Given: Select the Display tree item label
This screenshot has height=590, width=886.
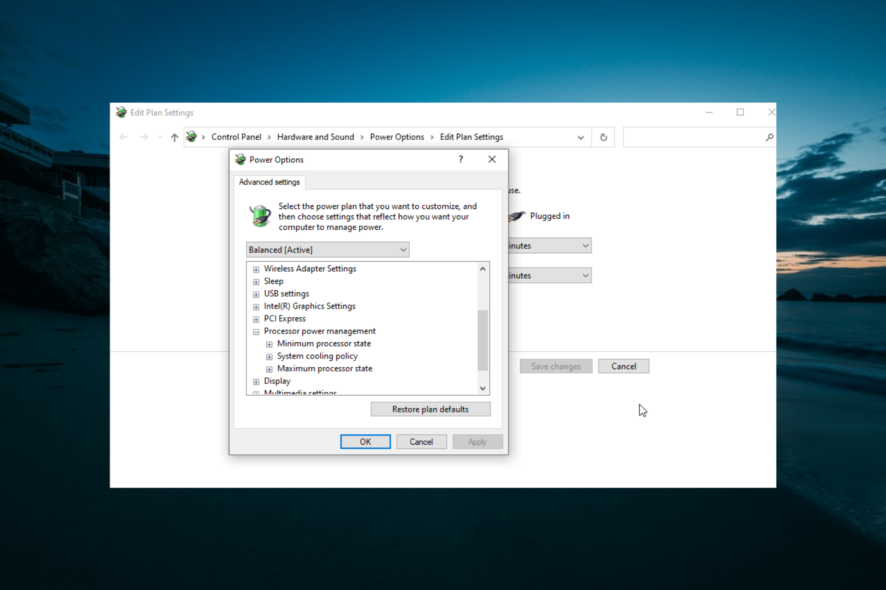Looking at the screenshot, I should pos(277,381).
